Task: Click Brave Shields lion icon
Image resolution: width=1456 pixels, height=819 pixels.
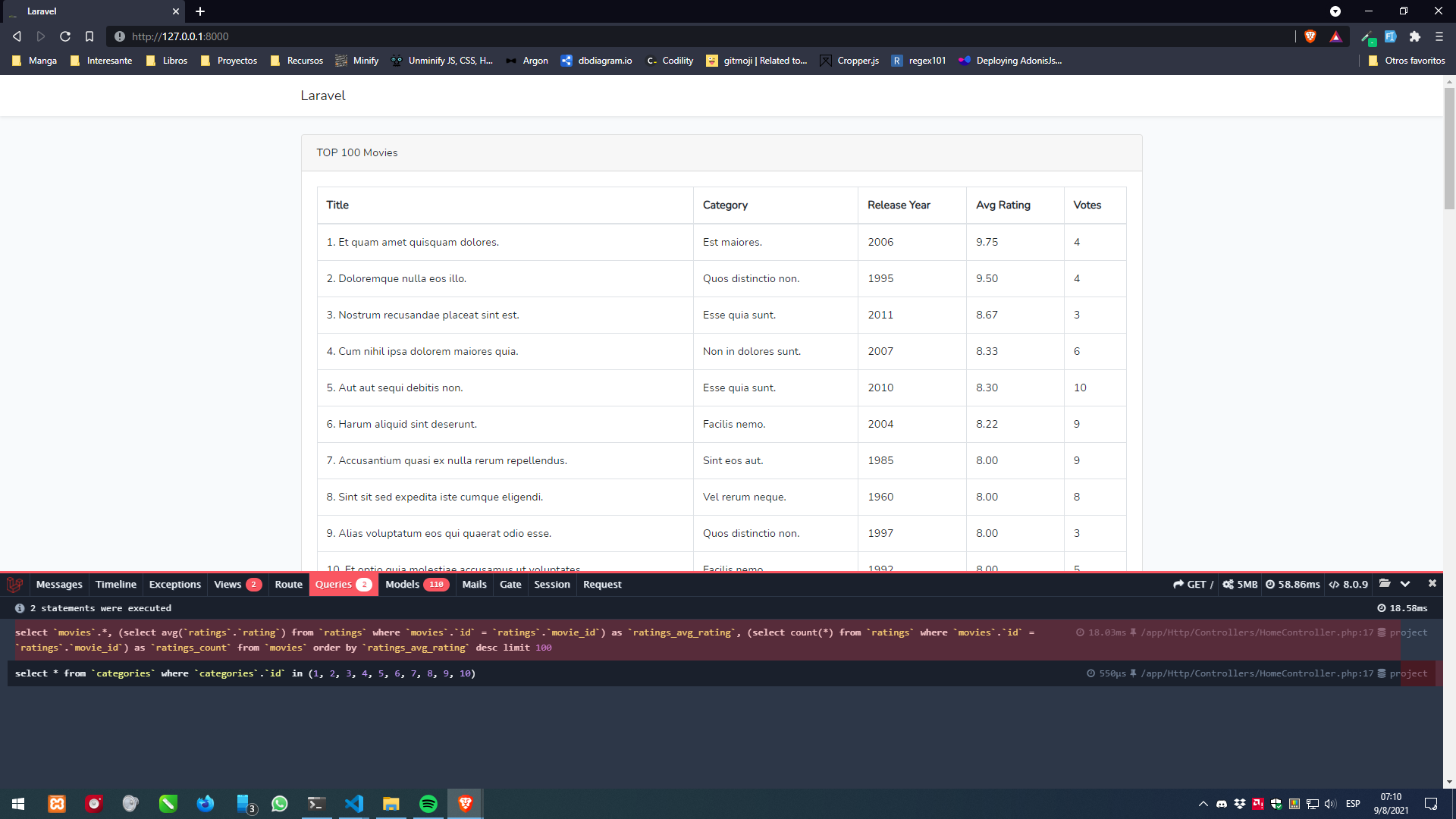Action: tap(1310, 36)
